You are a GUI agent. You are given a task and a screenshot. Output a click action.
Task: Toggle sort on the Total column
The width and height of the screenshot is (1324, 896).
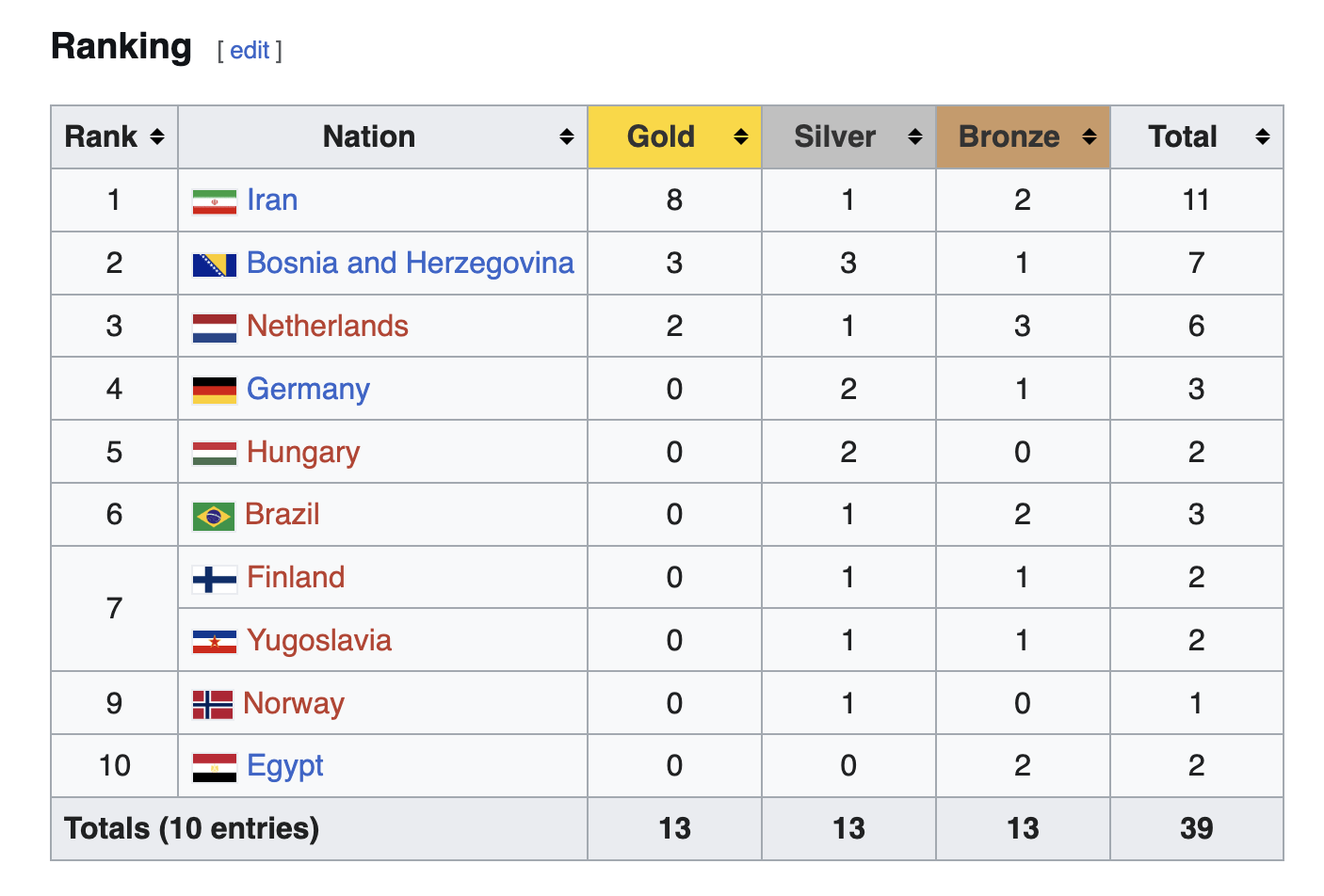1262,137
